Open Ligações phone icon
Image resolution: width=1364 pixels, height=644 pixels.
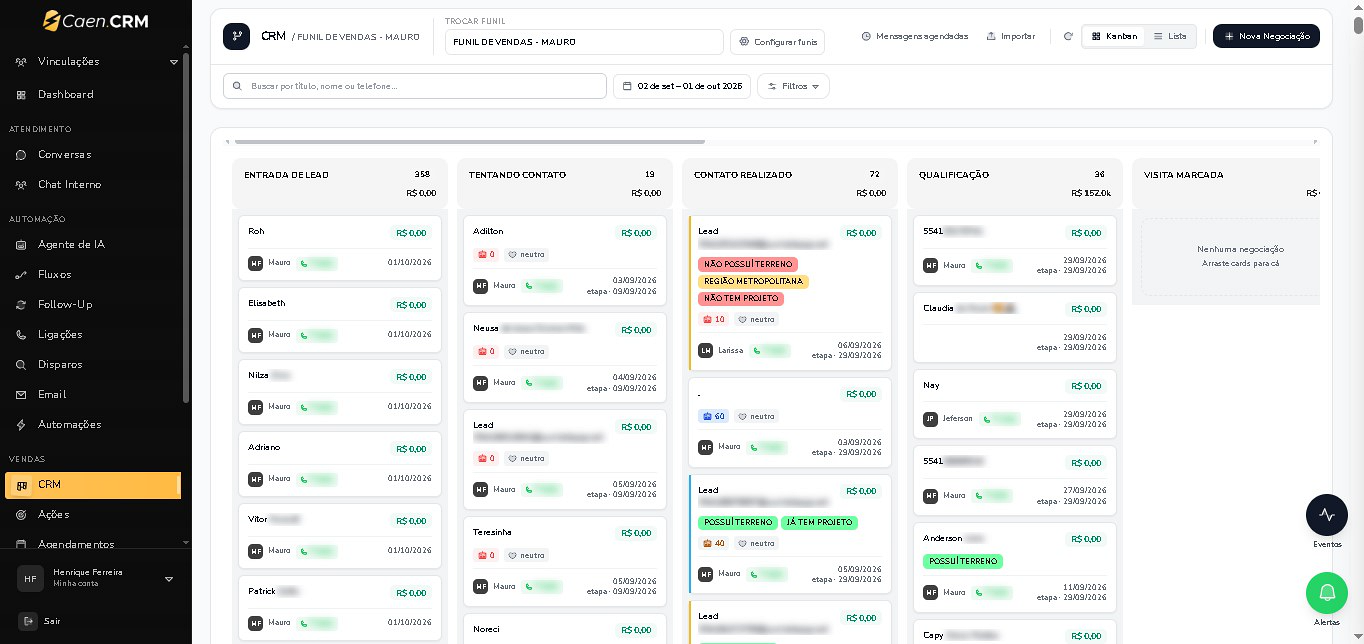tap(21, 335)
